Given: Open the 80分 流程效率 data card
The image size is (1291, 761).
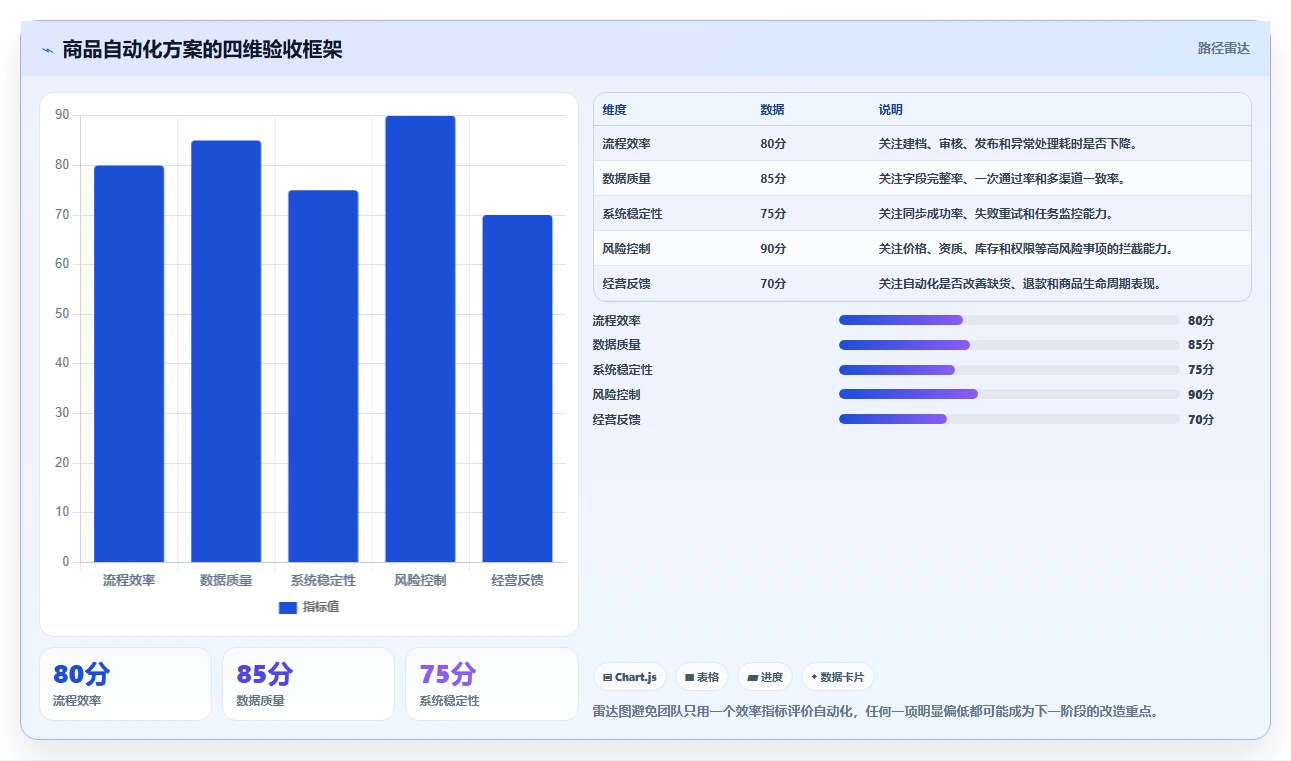Looking at the screenshot, I should click(125, 684).
